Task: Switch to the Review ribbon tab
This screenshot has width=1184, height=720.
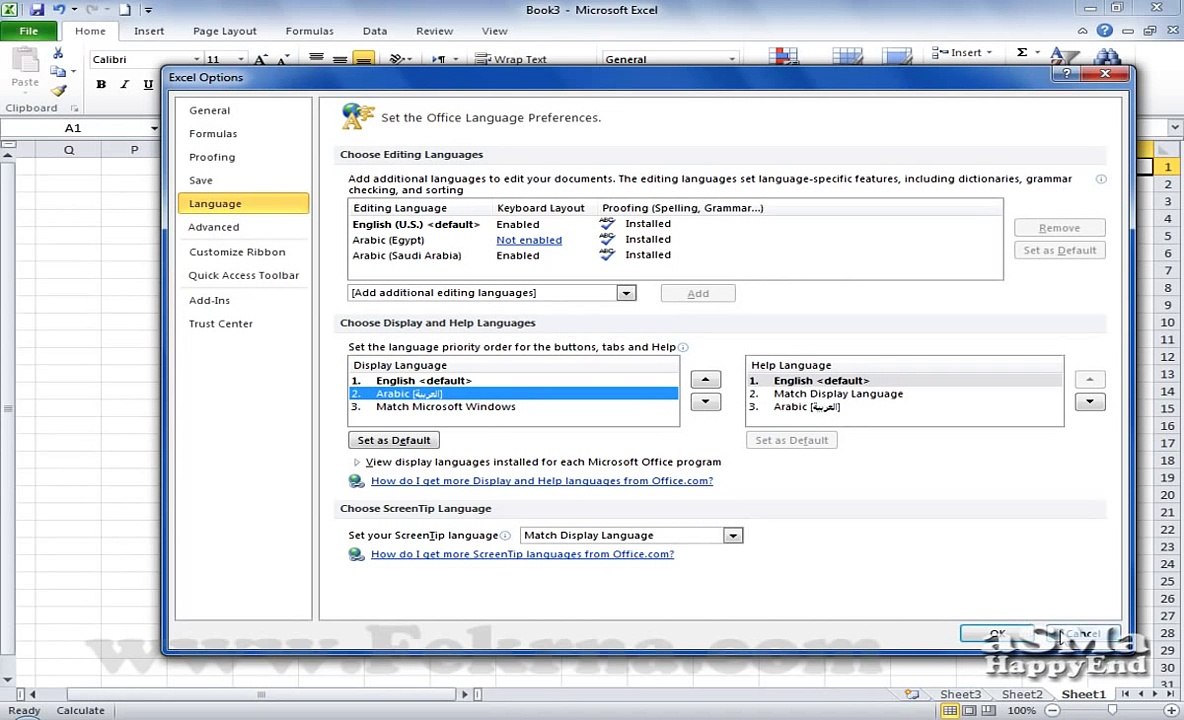Action: click(x=434, y=31)
